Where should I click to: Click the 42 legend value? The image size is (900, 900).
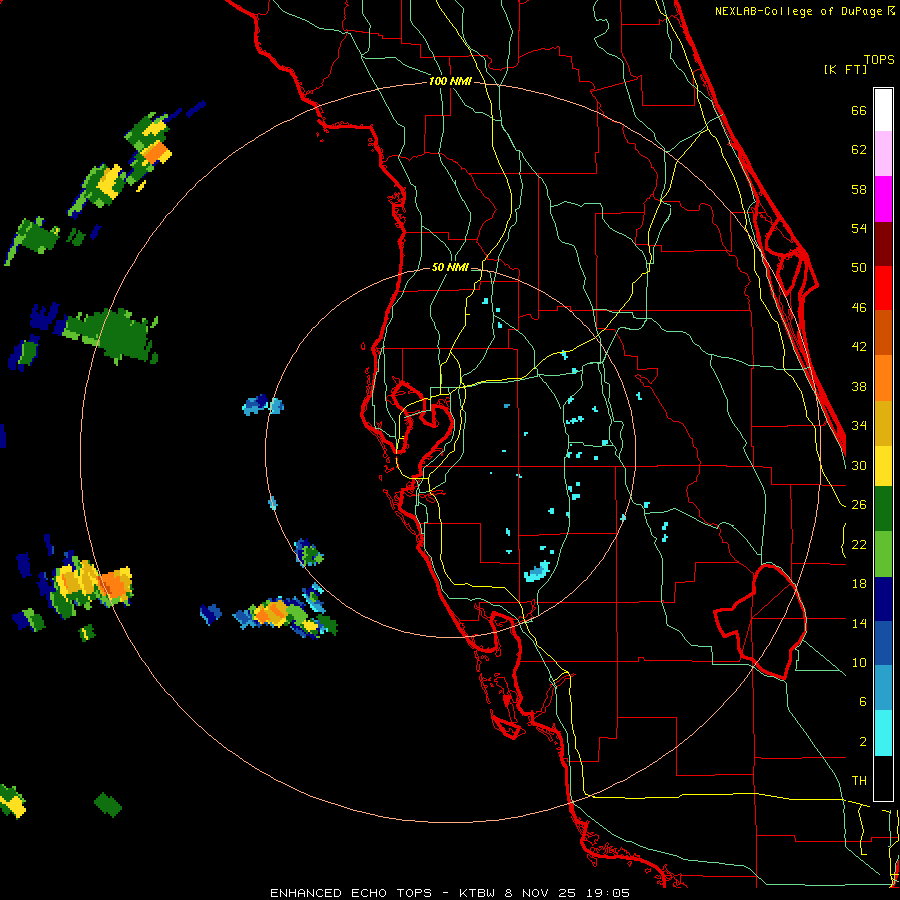click(x=859, y=347)
